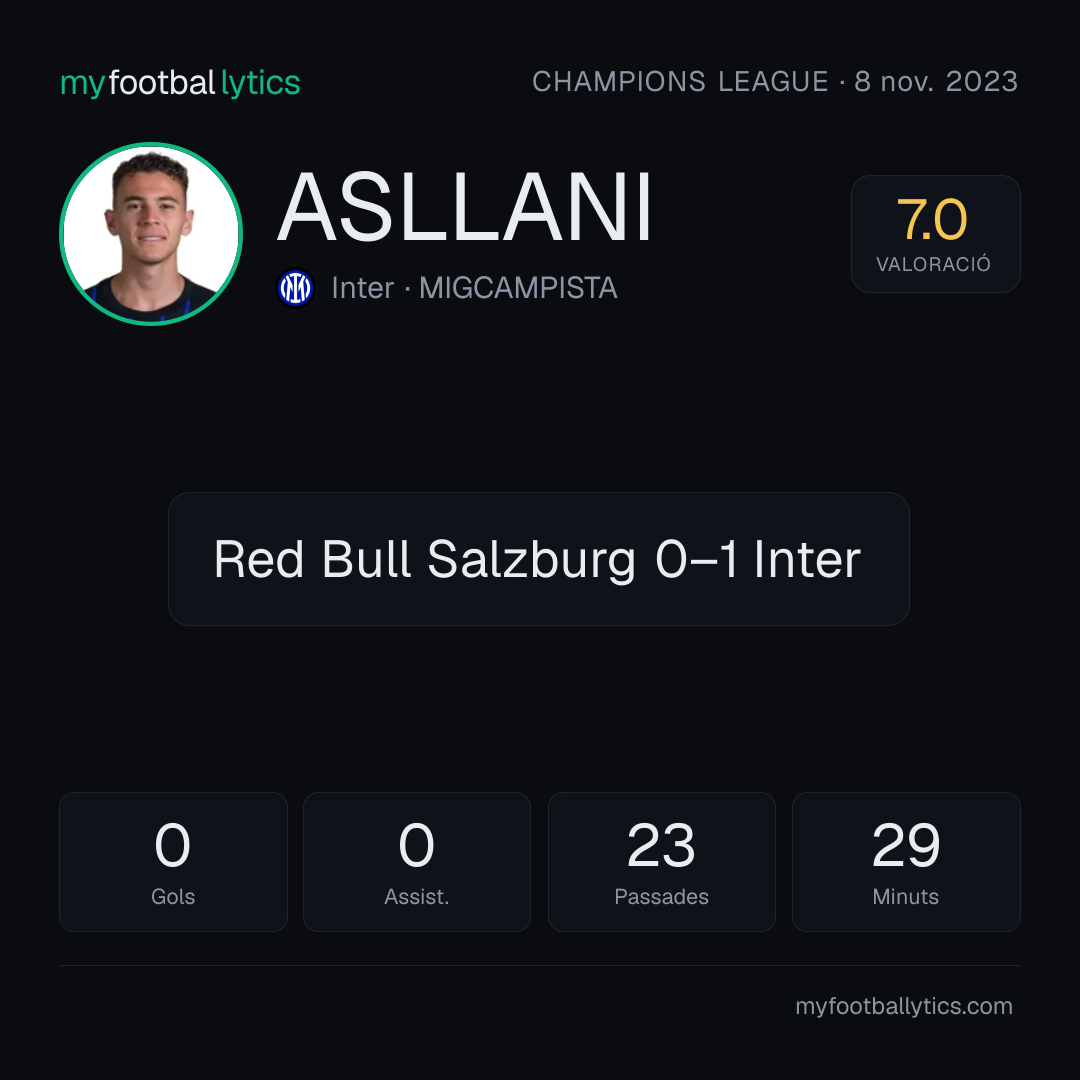Click the Red Bull Salzburg 0–1 Inter scorebox
This screenshot has height=1080, width=1080.
(539, 559)
